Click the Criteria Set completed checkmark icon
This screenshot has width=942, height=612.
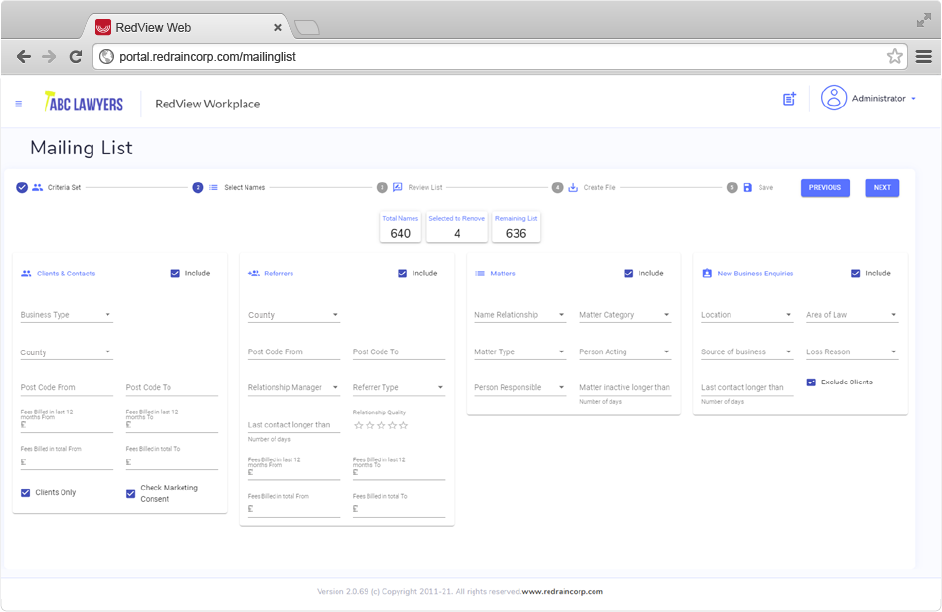pyautogui.click(x=22, y=187)
